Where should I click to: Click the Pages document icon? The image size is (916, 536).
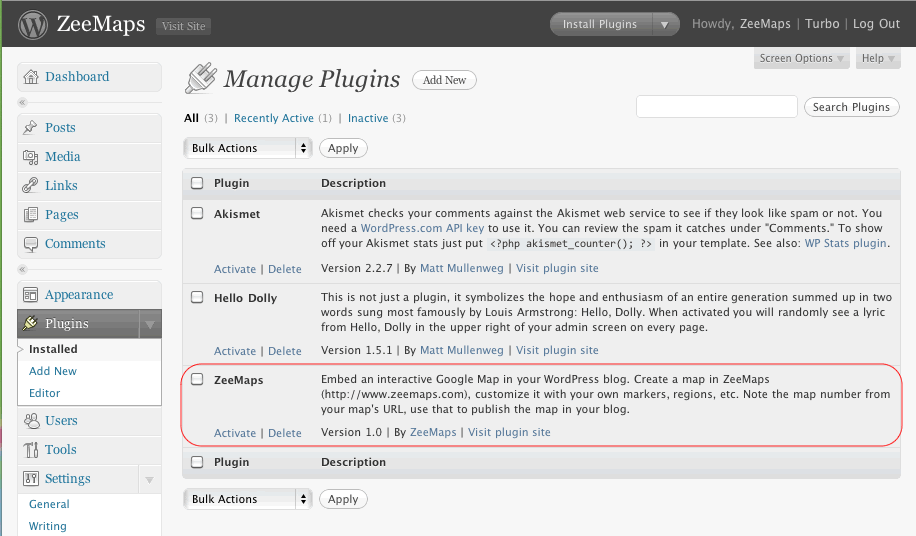click(30, 214)
